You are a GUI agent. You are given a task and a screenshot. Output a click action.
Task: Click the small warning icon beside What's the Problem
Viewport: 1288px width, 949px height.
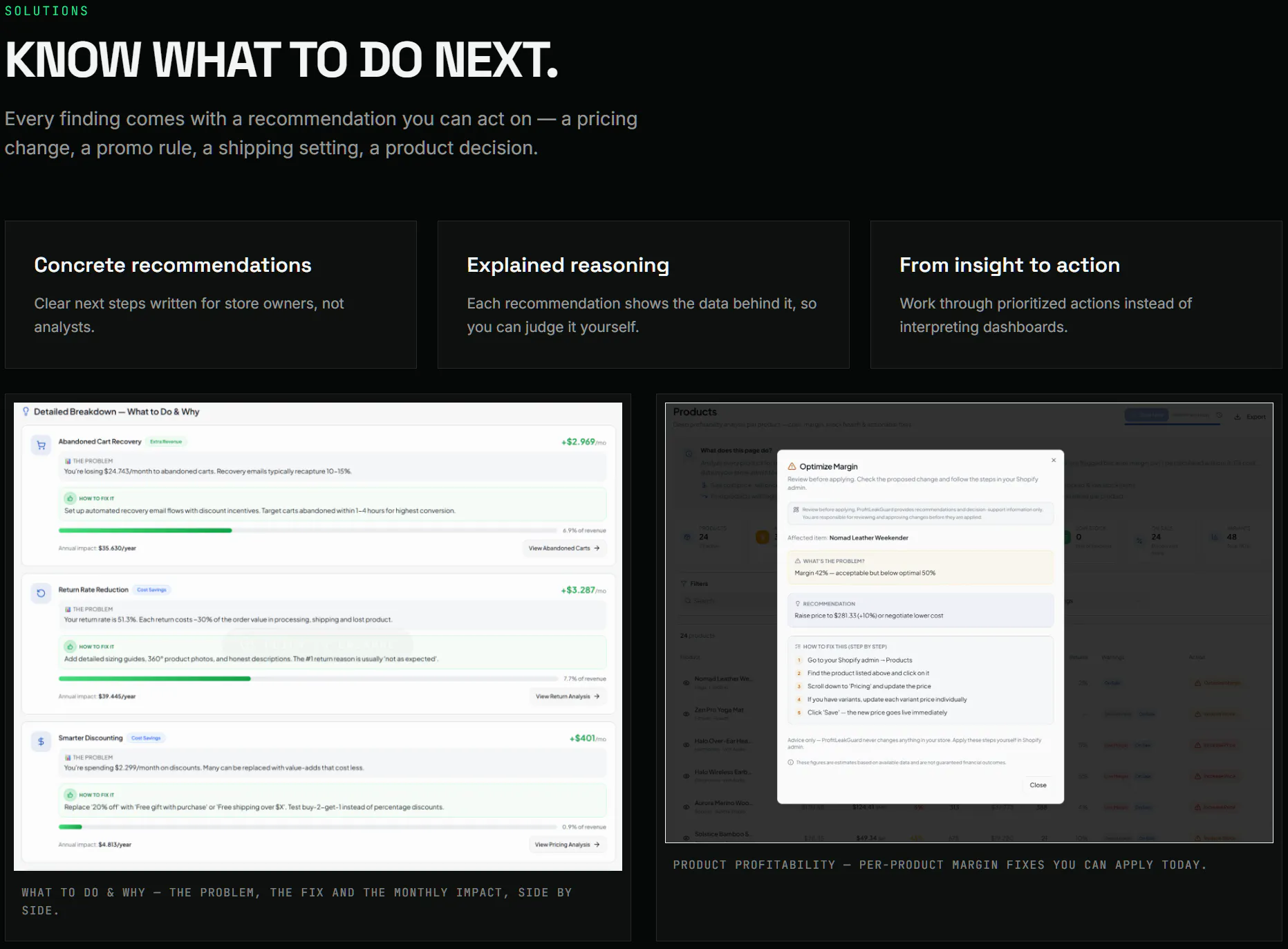[x=798, y=561]
